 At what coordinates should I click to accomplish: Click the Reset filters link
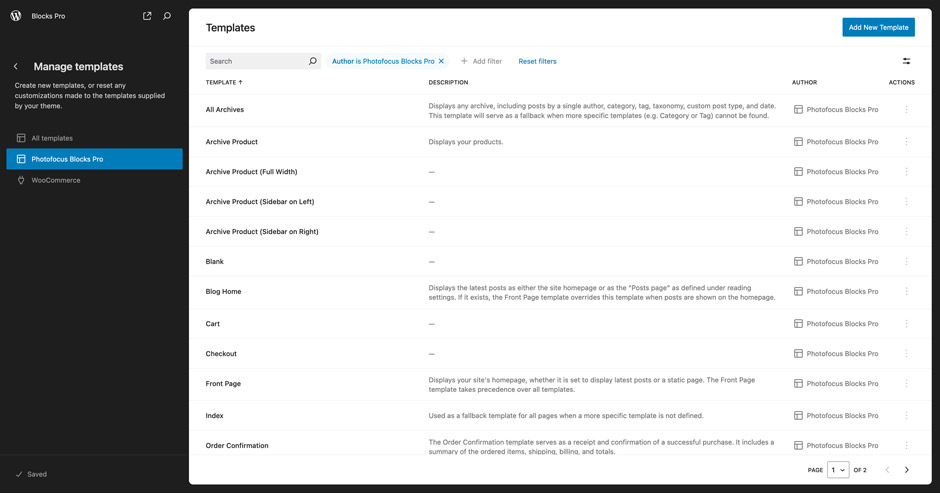pyautogui.click(x=537, y=61)
